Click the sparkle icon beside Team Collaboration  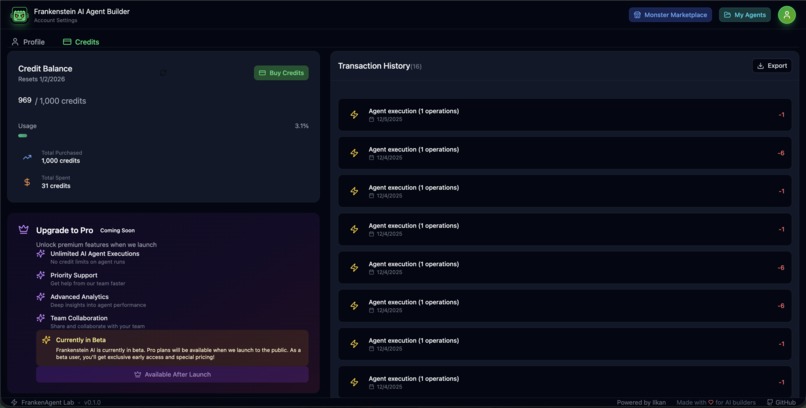click(41, 318)
